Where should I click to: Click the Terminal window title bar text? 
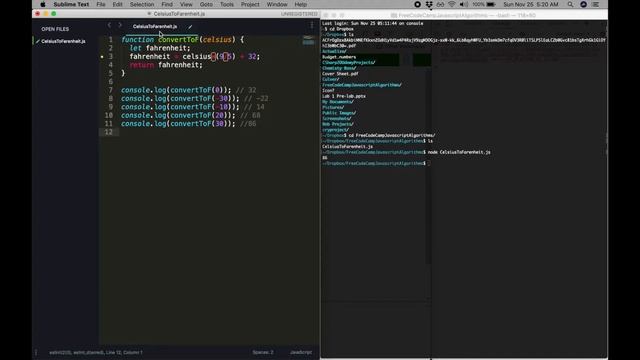[467, 16]
